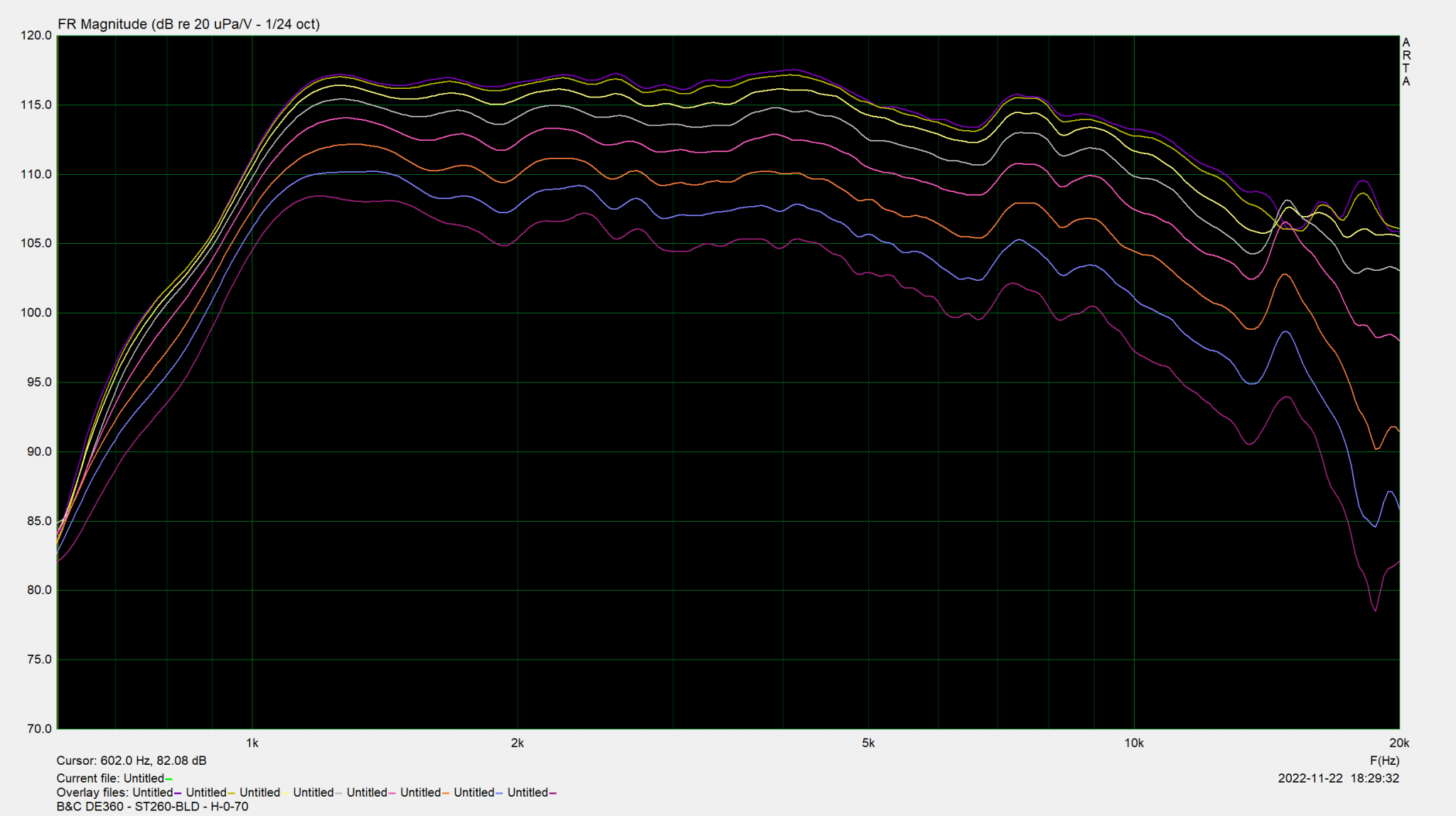Click the magenta overlay legend marker at legend end

(553, 793)
